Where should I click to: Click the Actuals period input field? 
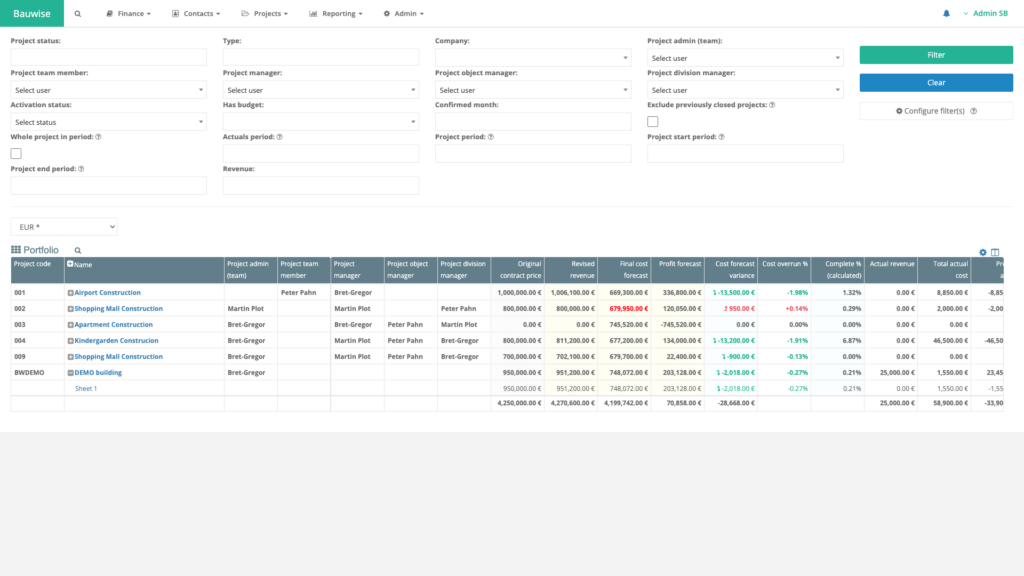click(321, 153)
